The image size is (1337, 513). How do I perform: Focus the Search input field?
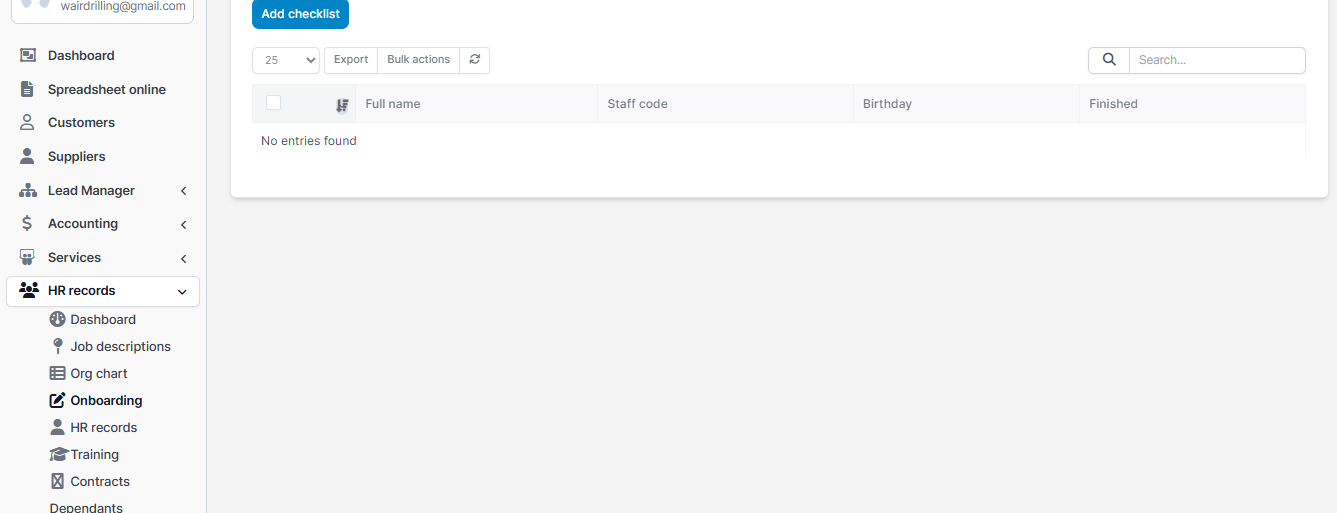1216,60
